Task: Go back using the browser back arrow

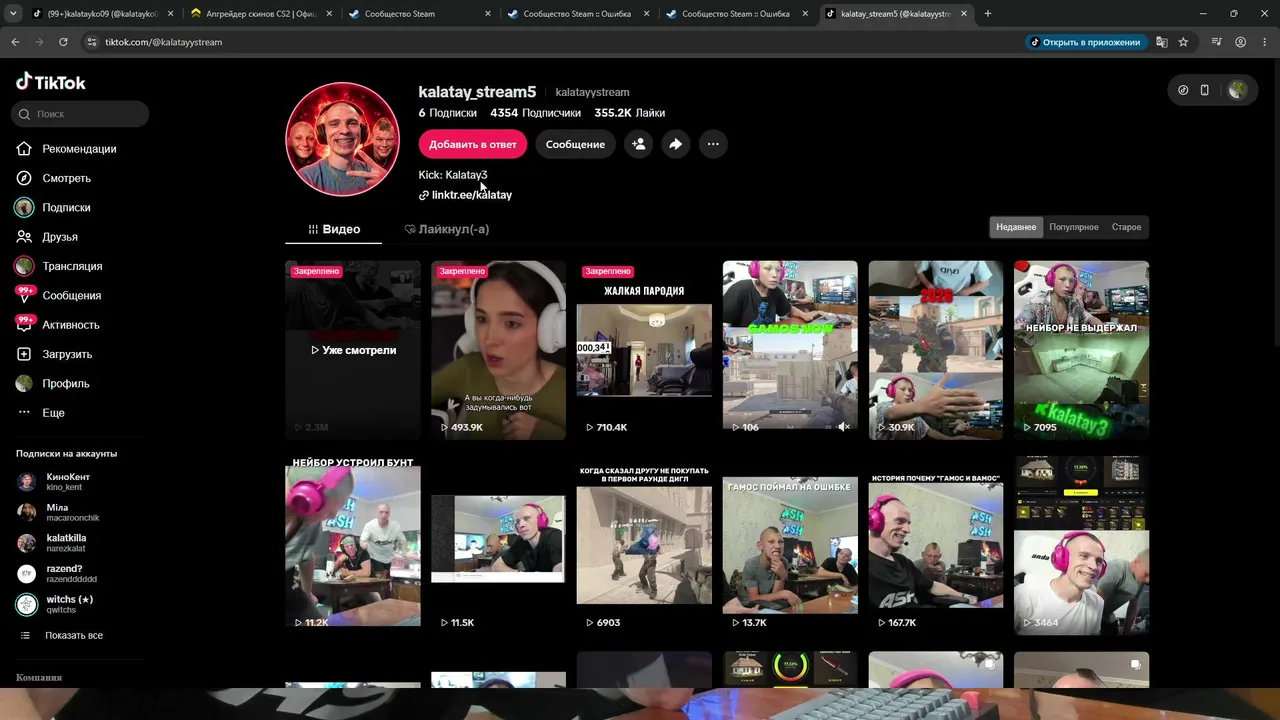Action: coord(15,42)
